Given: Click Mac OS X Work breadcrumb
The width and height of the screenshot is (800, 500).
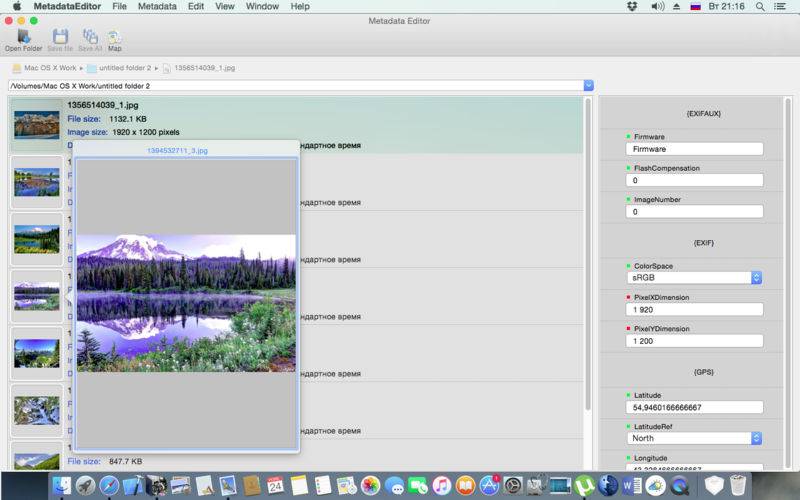Looking at the screenshot, I should [x=44, y=68].
